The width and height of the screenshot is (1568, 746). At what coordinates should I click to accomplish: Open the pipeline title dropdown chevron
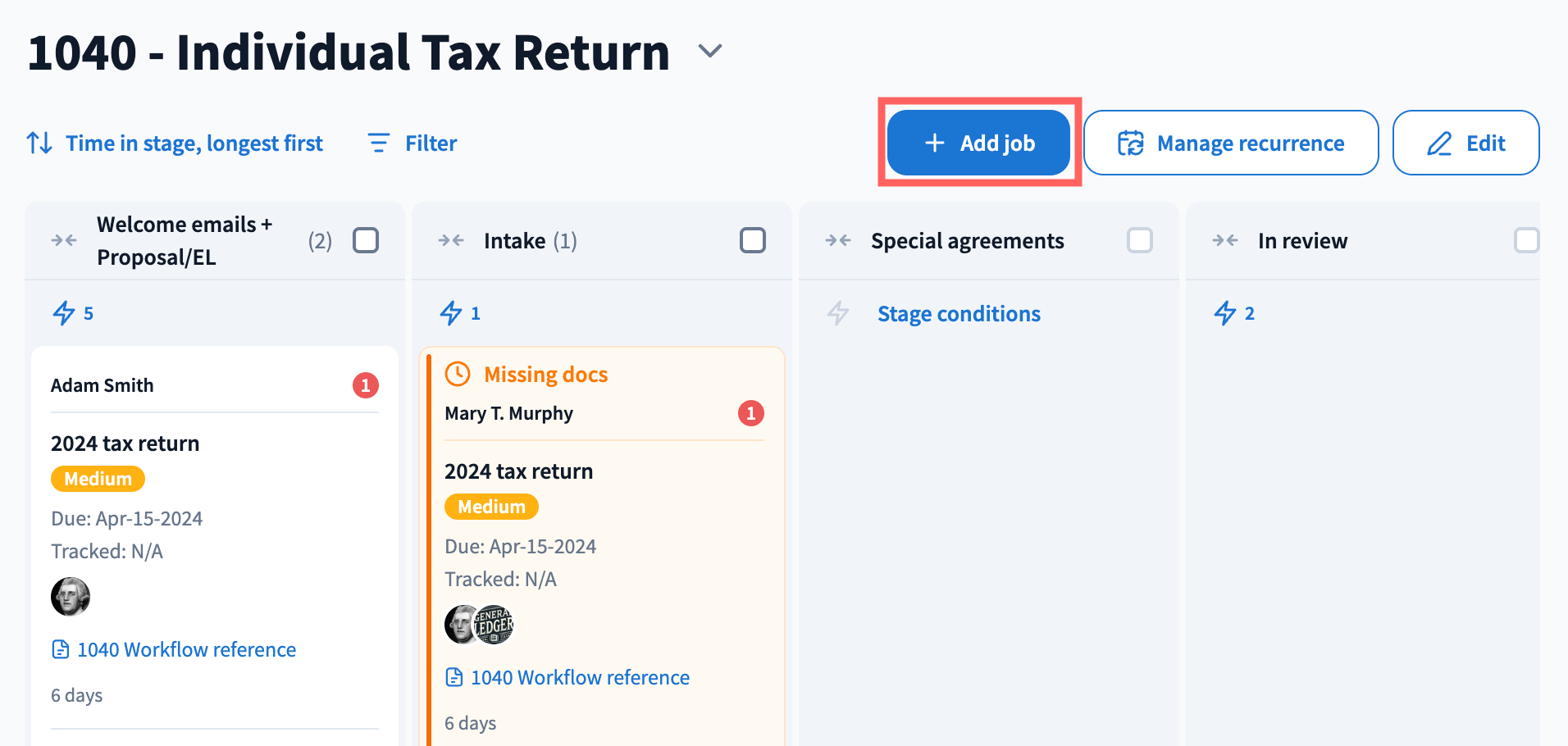tap(710, 51)
